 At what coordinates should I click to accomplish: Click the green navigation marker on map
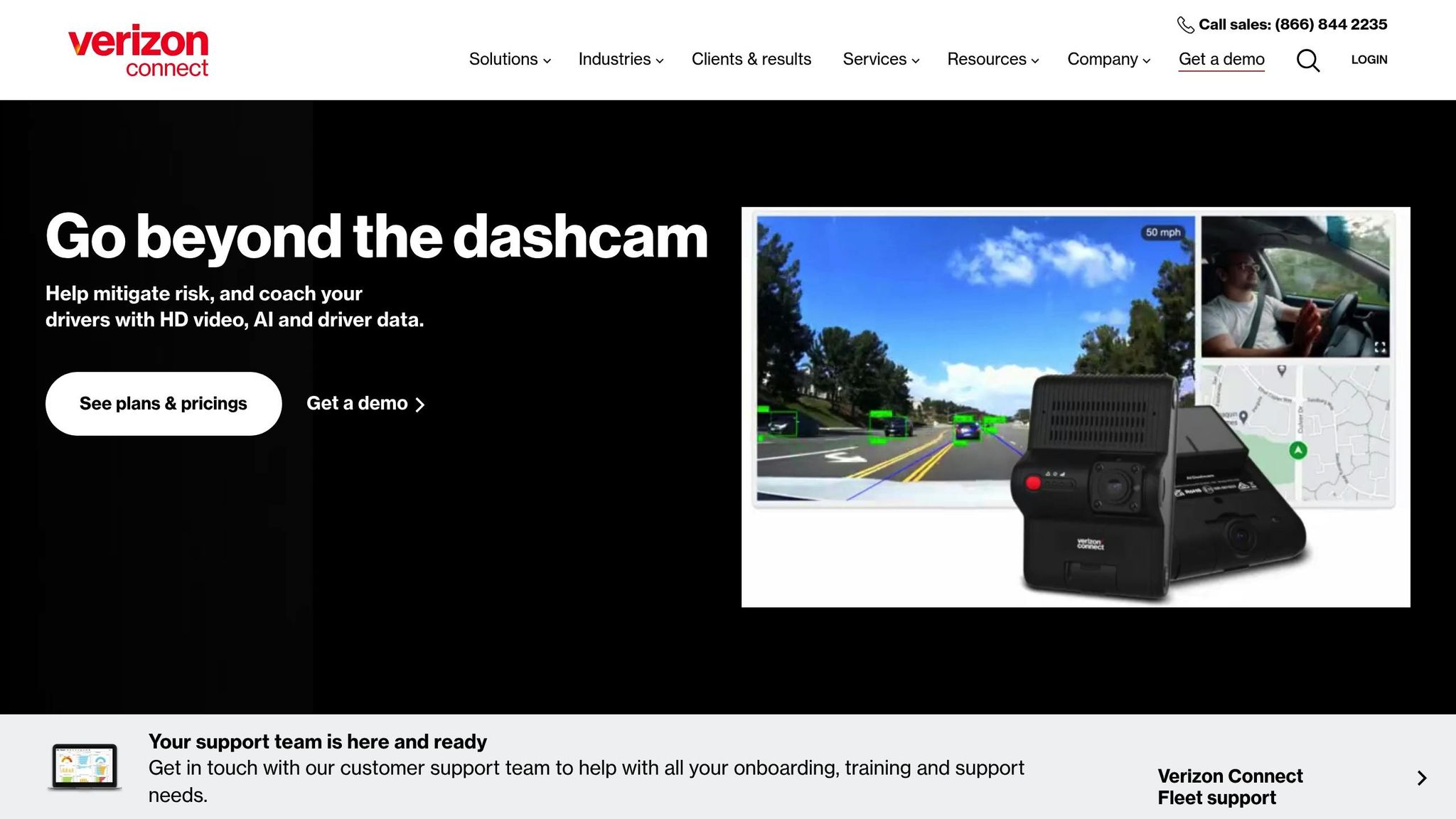click(1298, 450)
